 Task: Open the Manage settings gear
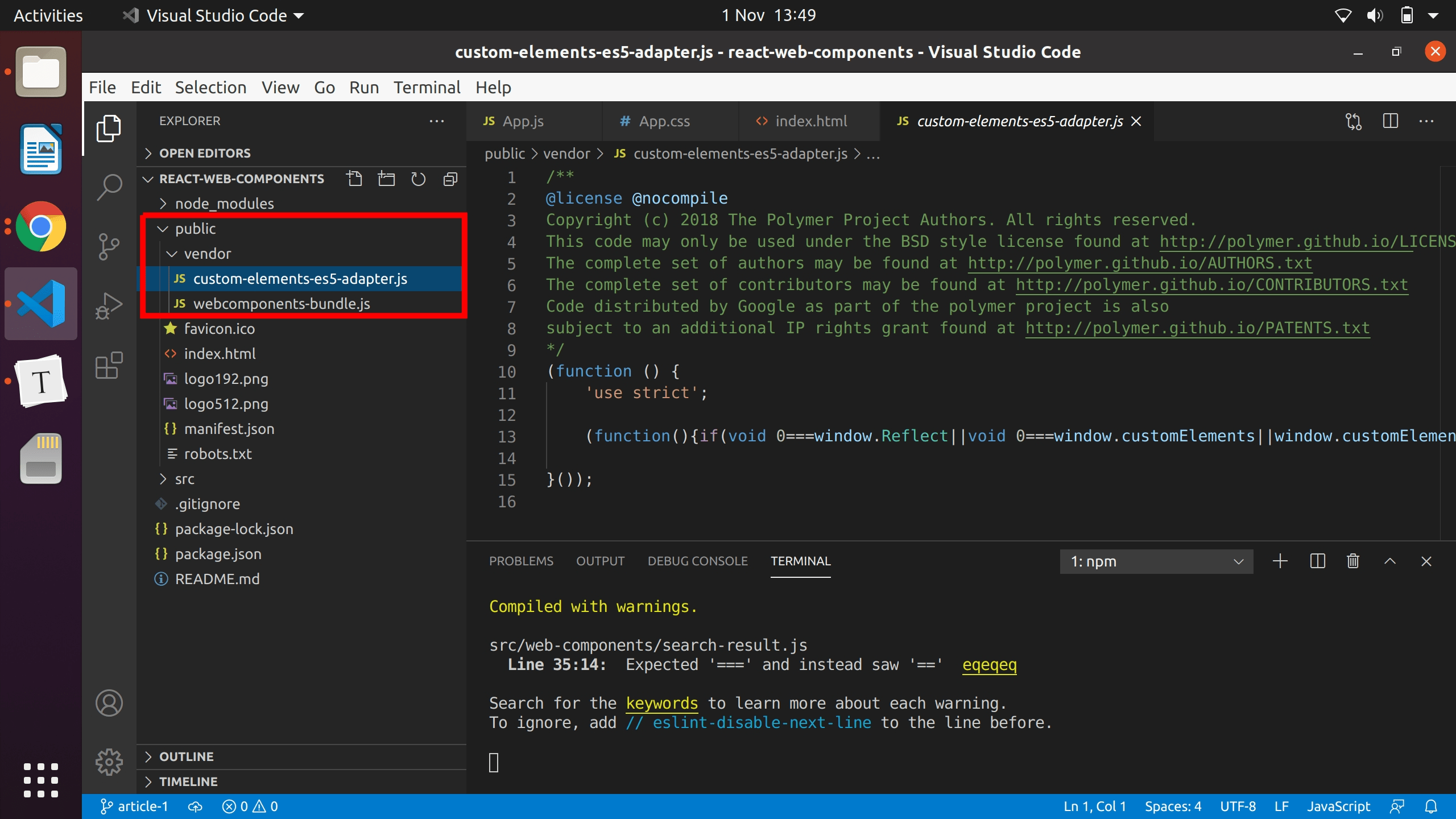tap(109, 762)
